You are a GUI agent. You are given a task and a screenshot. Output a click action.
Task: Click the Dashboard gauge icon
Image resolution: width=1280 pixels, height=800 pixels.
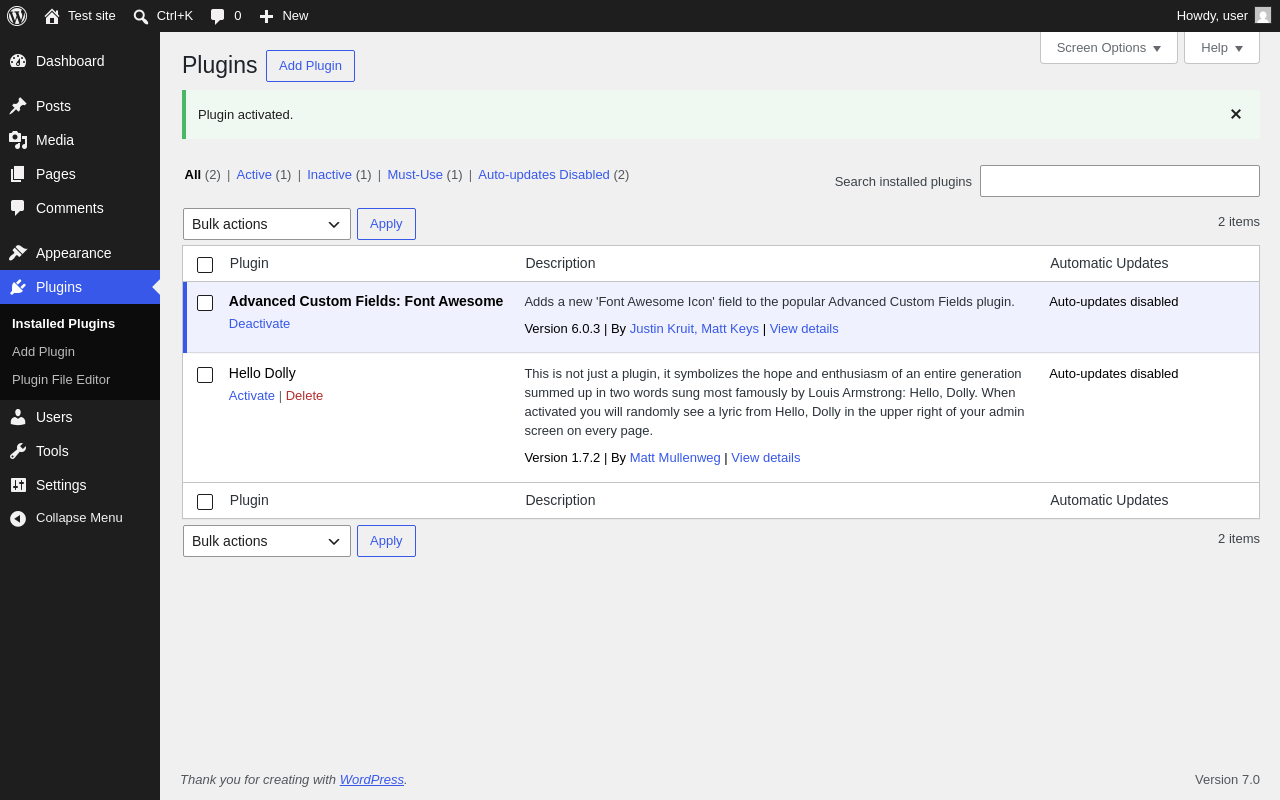coord(18,61)
